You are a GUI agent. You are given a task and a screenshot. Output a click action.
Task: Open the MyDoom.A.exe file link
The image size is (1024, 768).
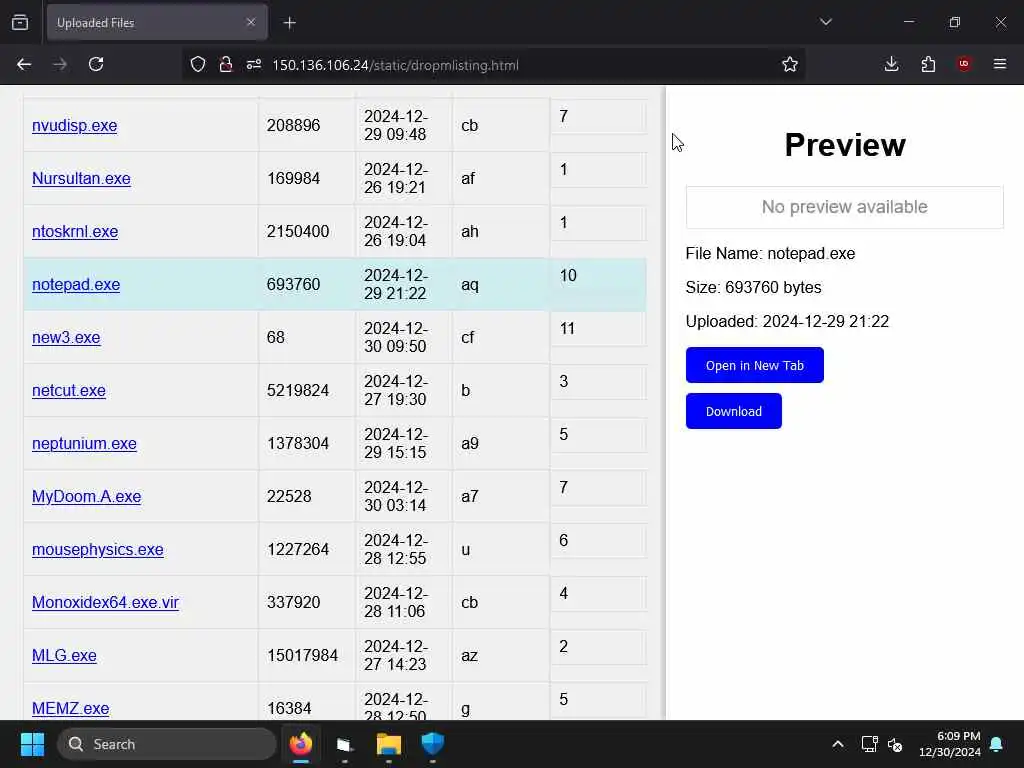[x=86, y=496]
